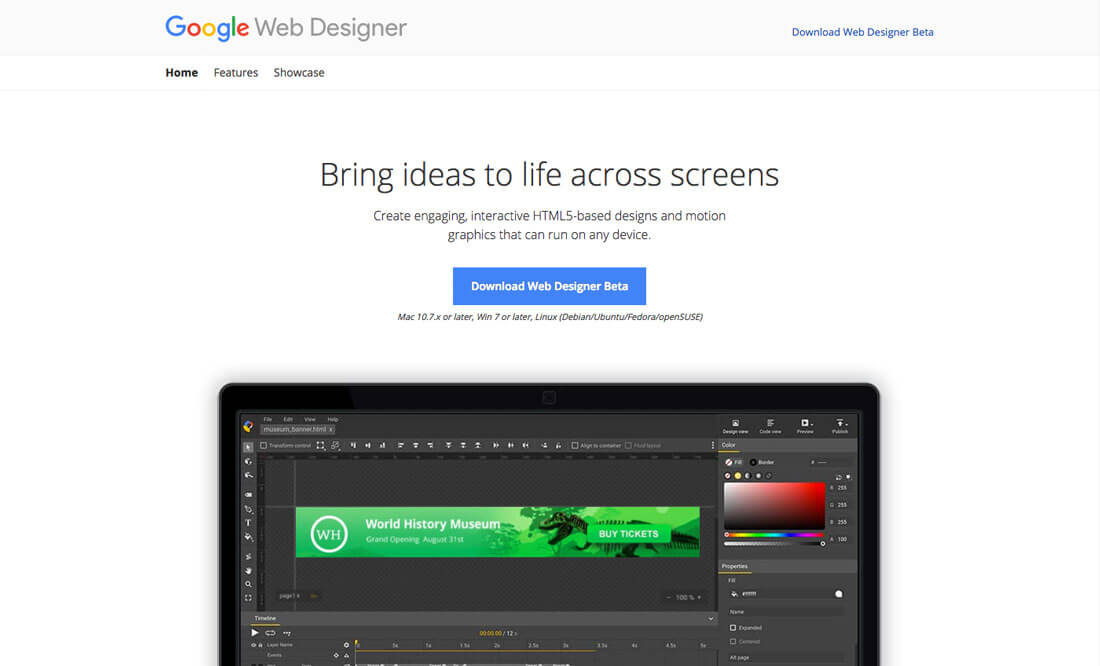The width and height of the screenshot is (1100, 666).
Task: Select the 3D stage rotate tool
Action: coord(248,475)
